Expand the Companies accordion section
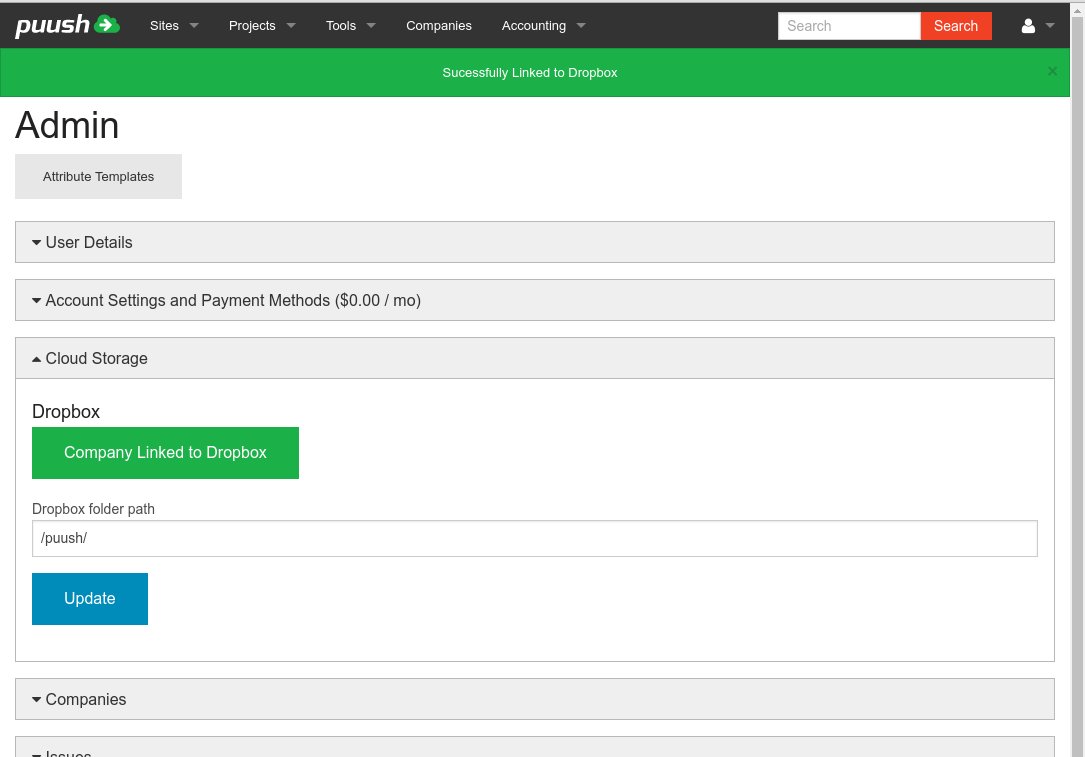 tap(85, 699)
